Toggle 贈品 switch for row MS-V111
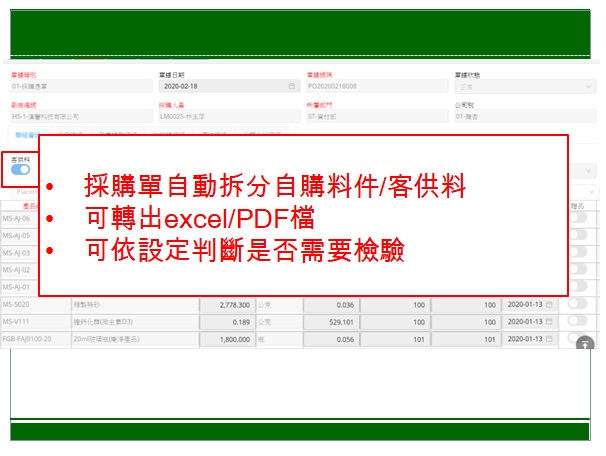The image size is (606, 456). click(x=578, y=320)
